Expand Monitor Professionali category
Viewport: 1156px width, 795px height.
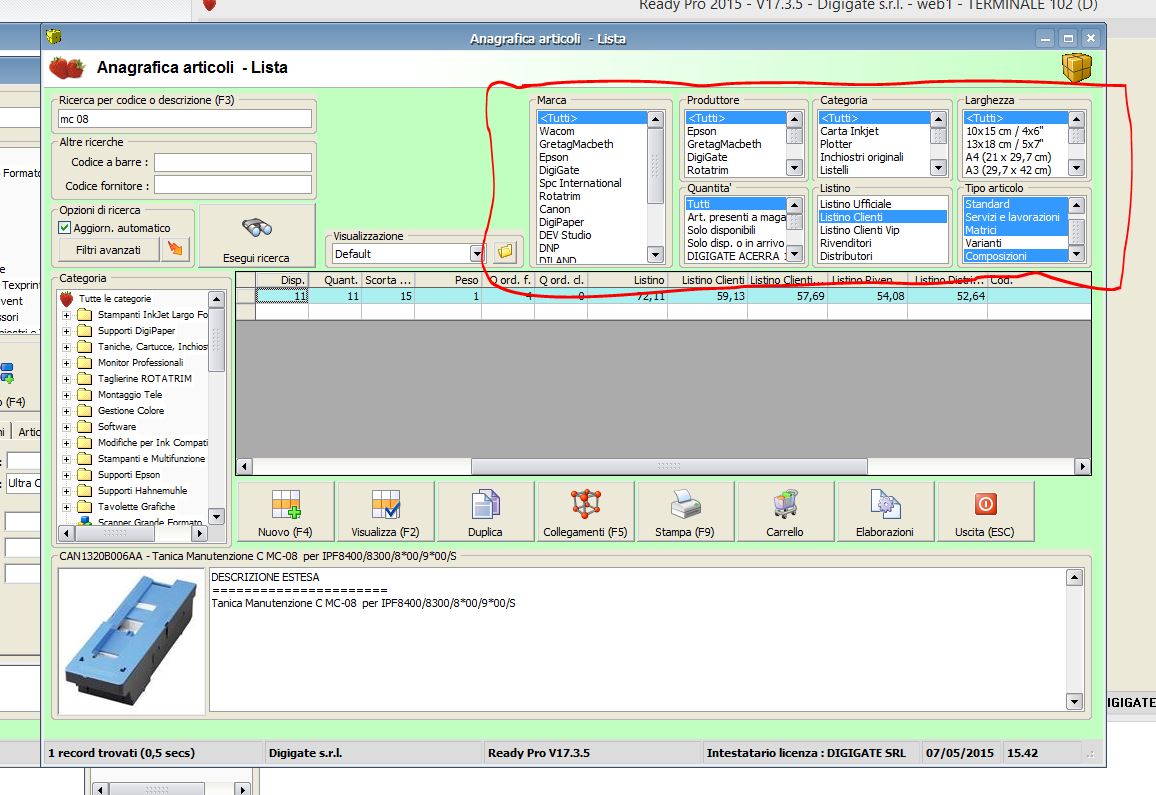click(x=66, y=363)
